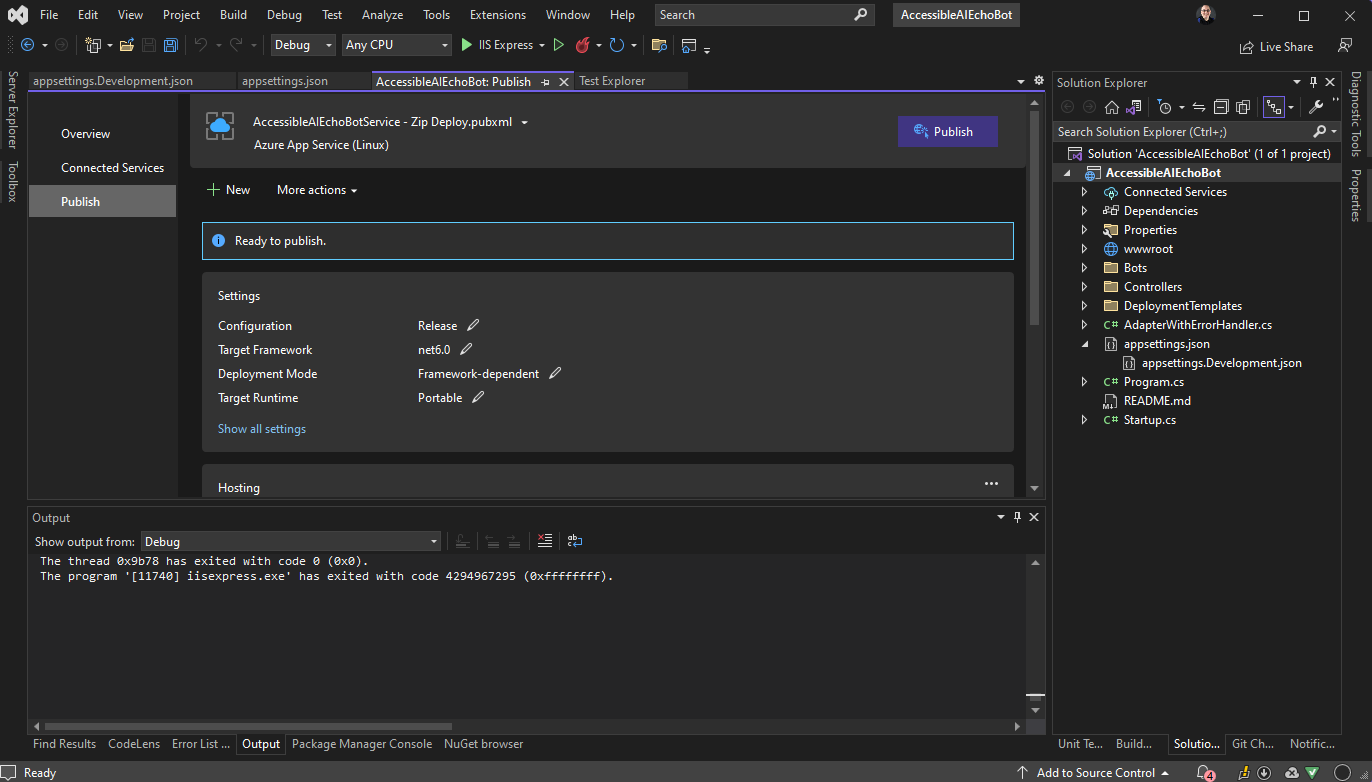Screen dimensions: 1372x782
Task: Open the More actions dropdown
Action: [x=316, y=190]
